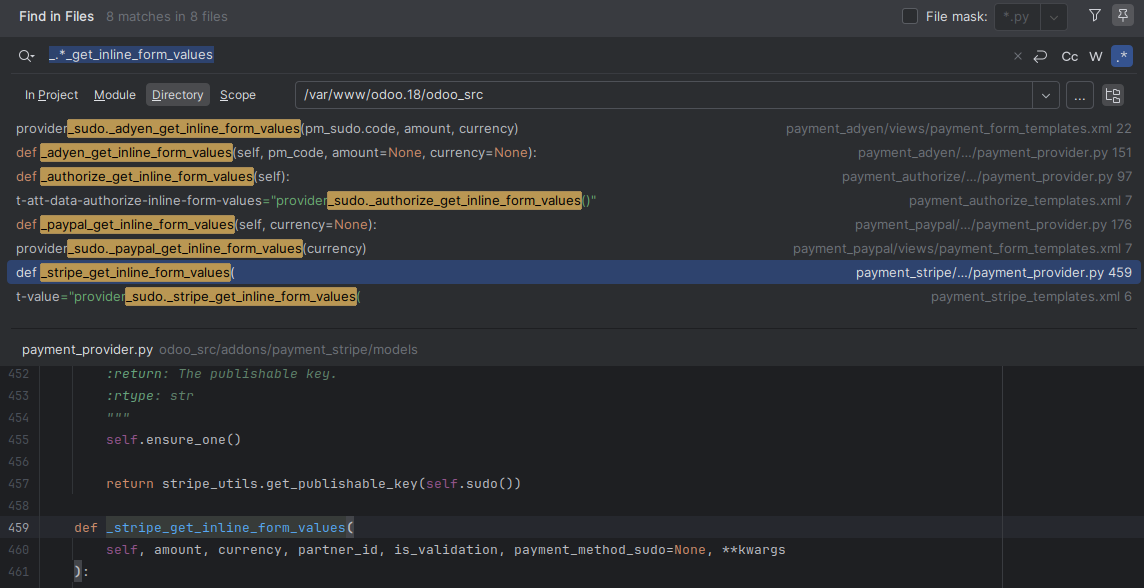The height and width of the screenshot is (588, 1144).
Task: Click the payment_provider.py preview file name
Action: [88, 349]
